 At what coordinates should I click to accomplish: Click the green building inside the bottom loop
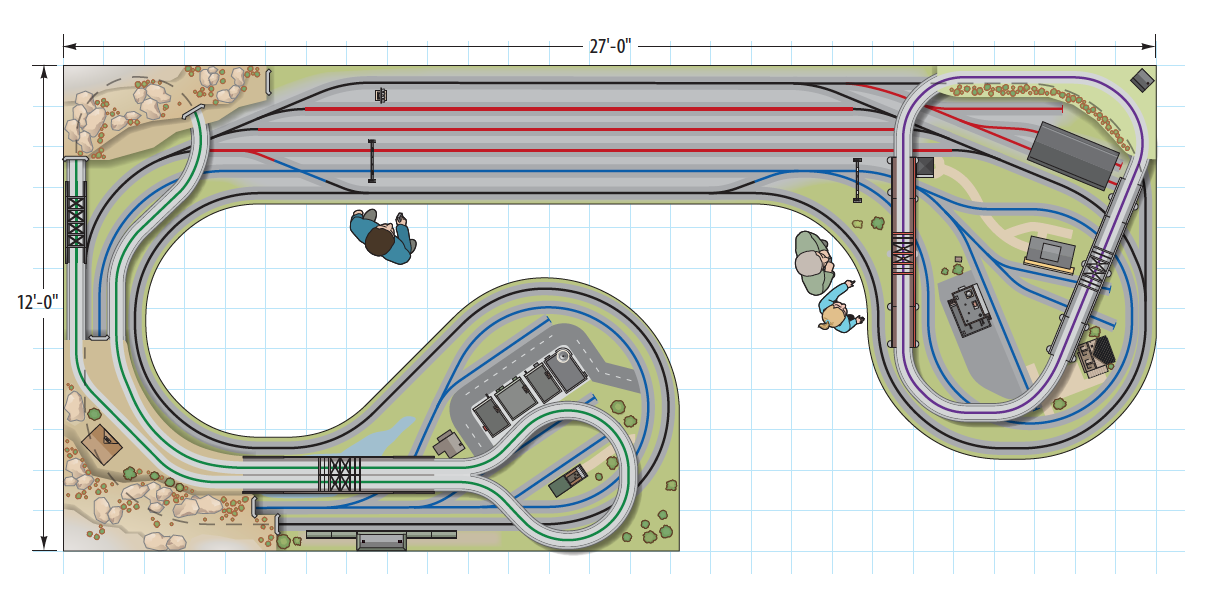567,481
